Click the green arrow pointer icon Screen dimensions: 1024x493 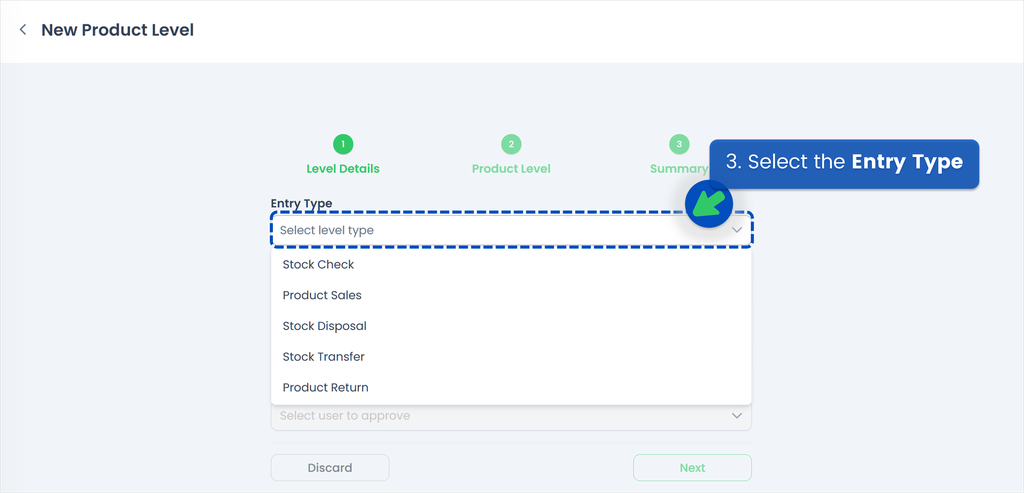coord(709,203)
